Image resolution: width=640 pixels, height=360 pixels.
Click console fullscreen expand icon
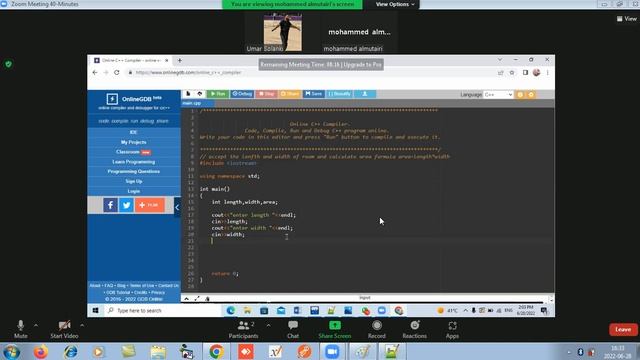tap(197, 299)
